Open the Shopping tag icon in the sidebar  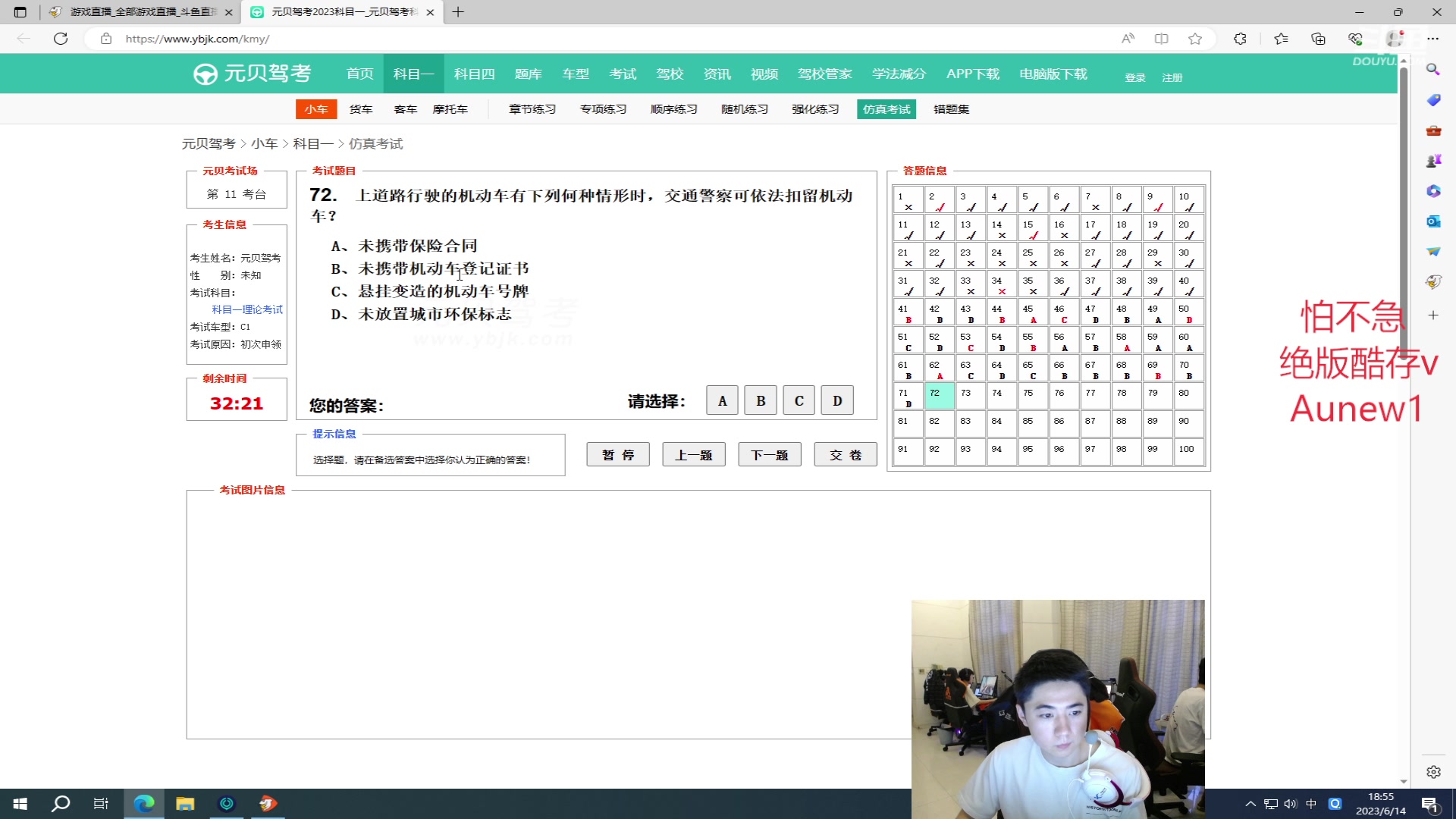pos(1433,100)
